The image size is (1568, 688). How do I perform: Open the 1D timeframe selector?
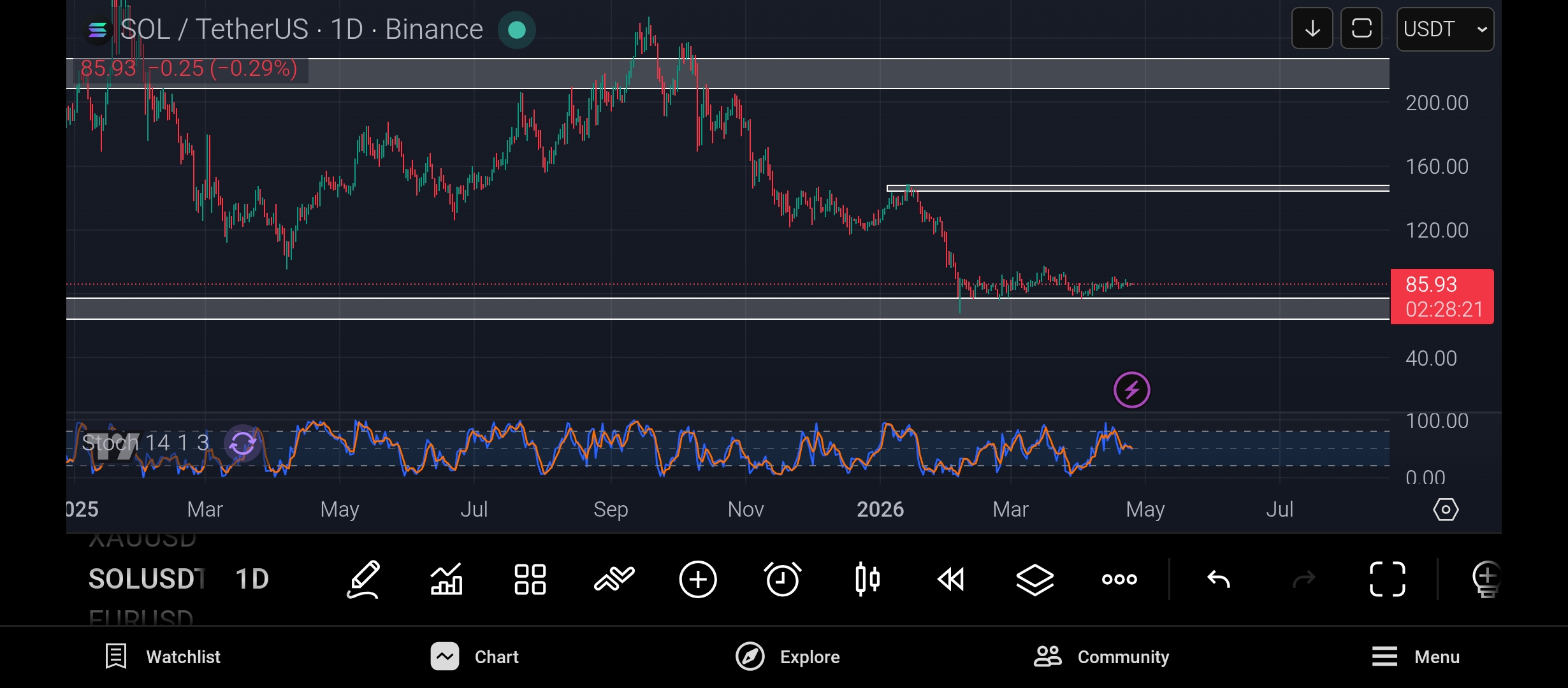[x=252, y=579]
